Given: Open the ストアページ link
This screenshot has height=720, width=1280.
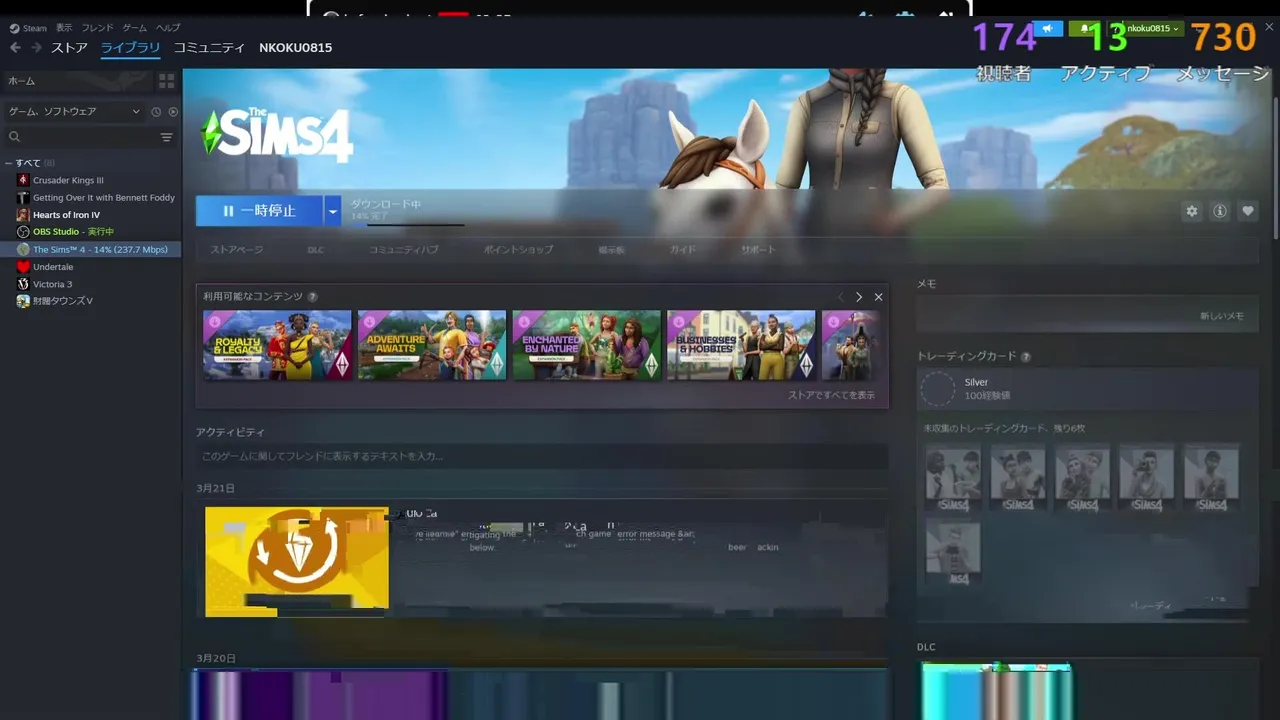Looking at the screenshot, I should click(x=237, y=249).
